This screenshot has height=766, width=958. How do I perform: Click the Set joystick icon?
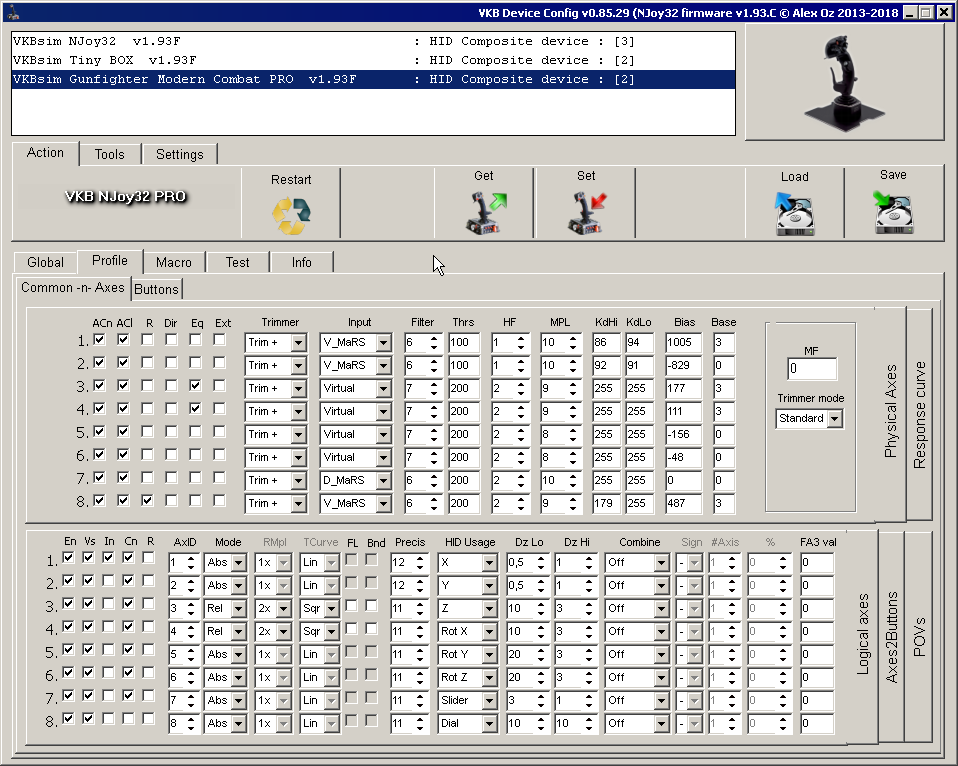(x=587, y=213)
